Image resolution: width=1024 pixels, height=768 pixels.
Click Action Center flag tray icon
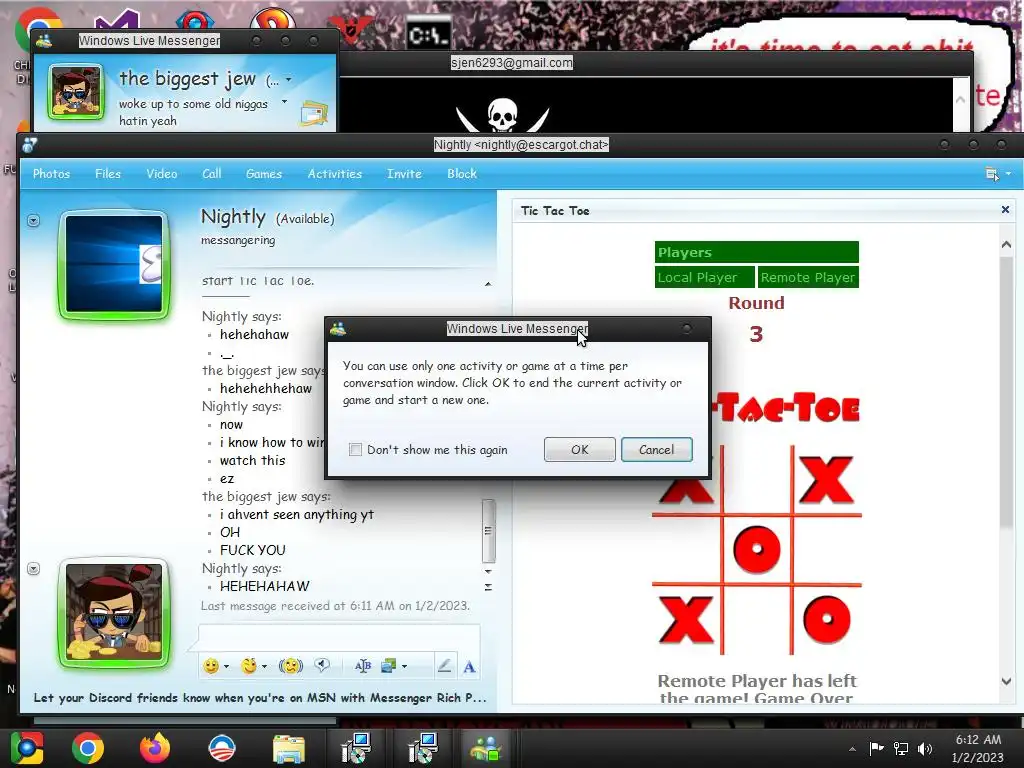pyautogui.click(x=876, y=748)
